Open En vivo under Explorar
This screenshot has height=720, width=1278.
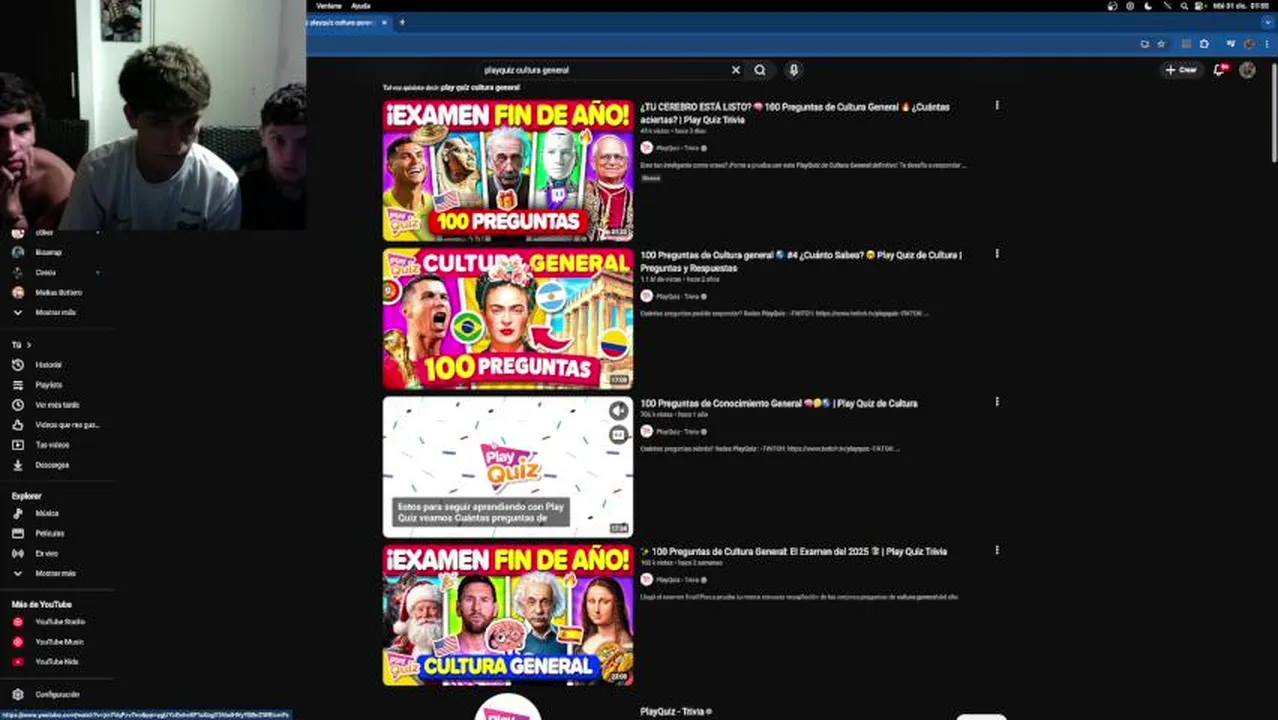coord(46,553)
